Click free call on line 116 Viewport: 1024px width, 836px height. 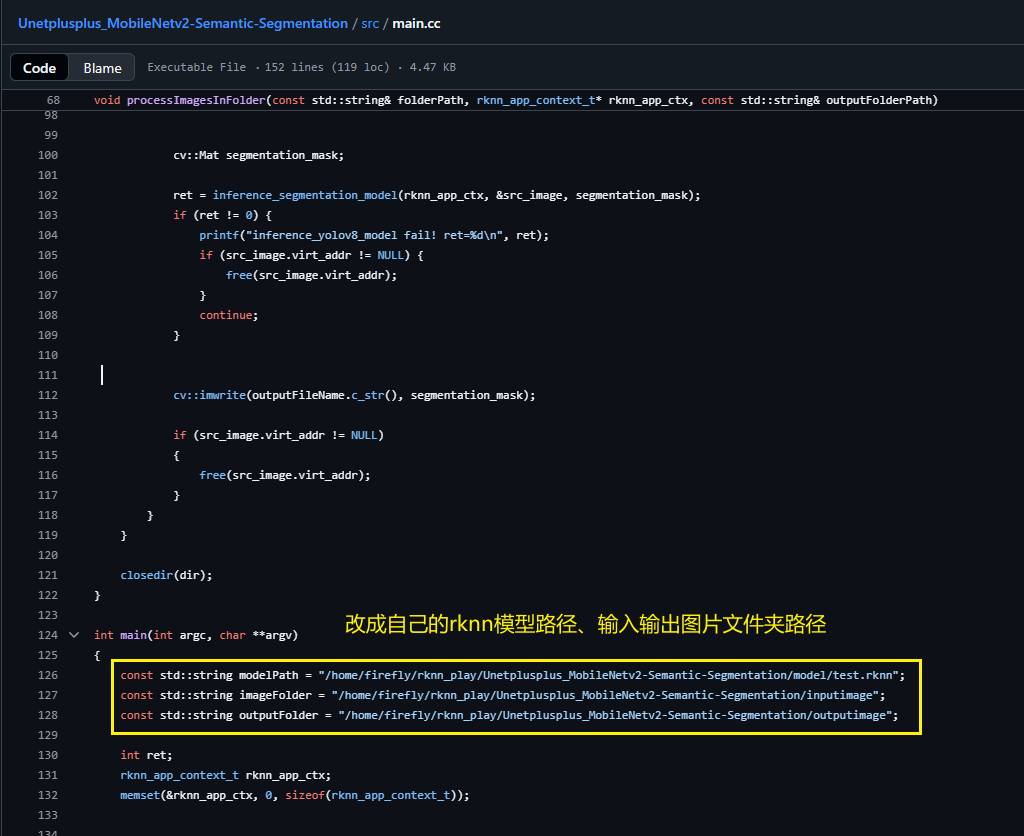[212, 475]
